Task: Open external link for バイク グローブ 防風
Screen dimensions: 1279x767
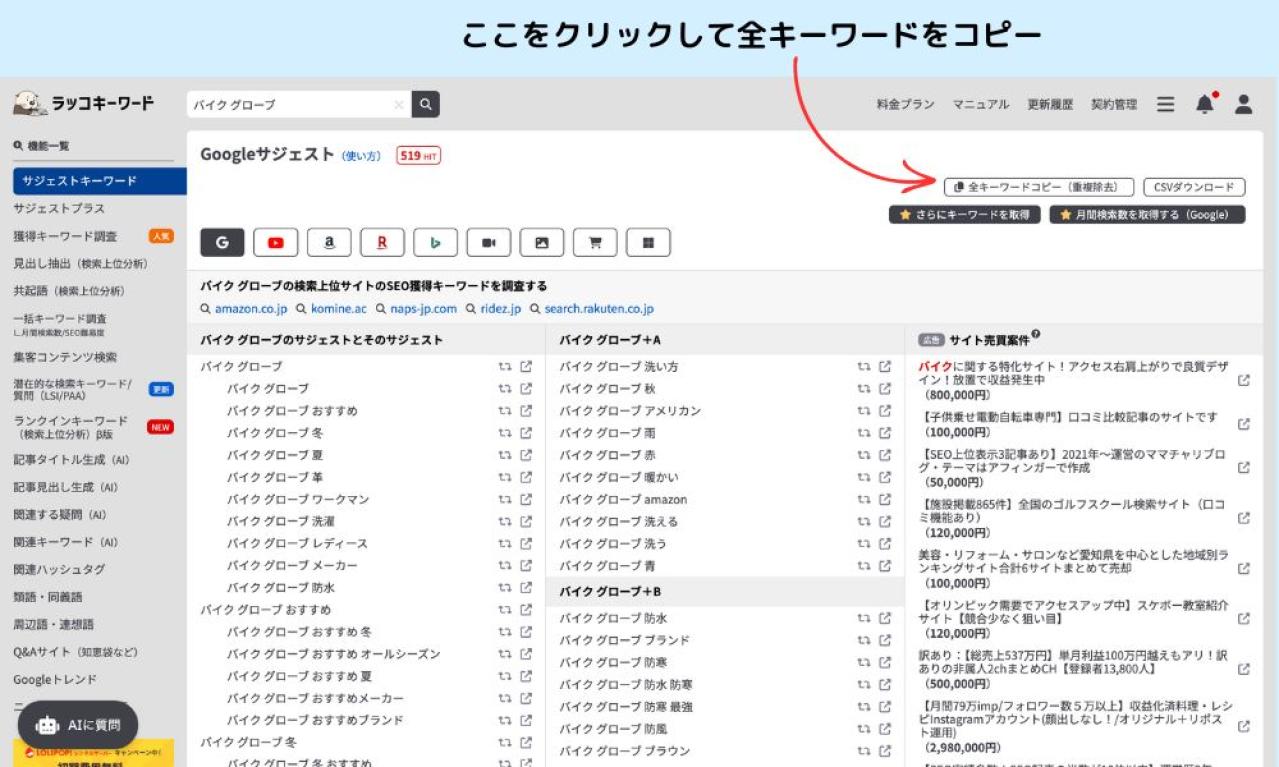Action: [x=885, y=728]
